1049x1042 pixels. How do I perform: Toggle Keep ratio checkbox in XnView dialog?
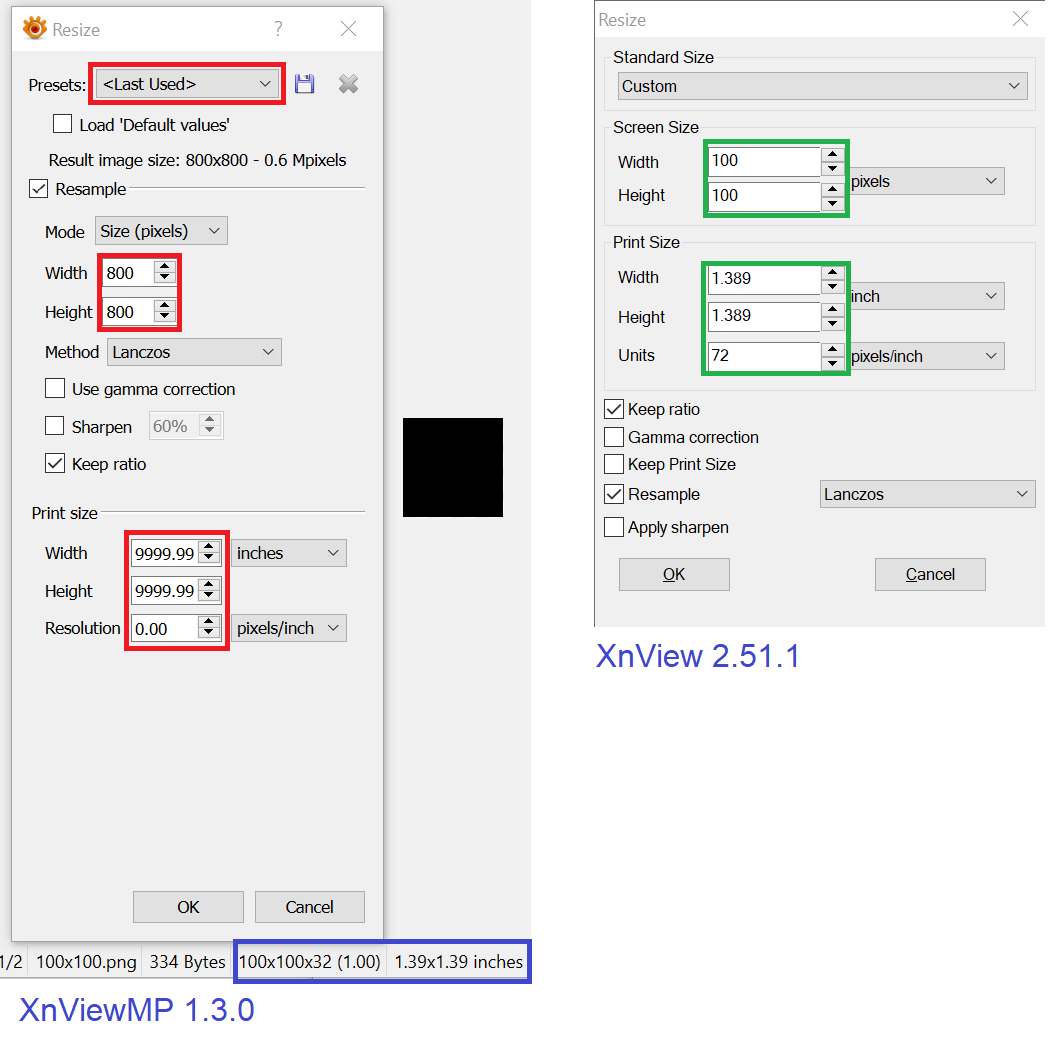[614, 409]
